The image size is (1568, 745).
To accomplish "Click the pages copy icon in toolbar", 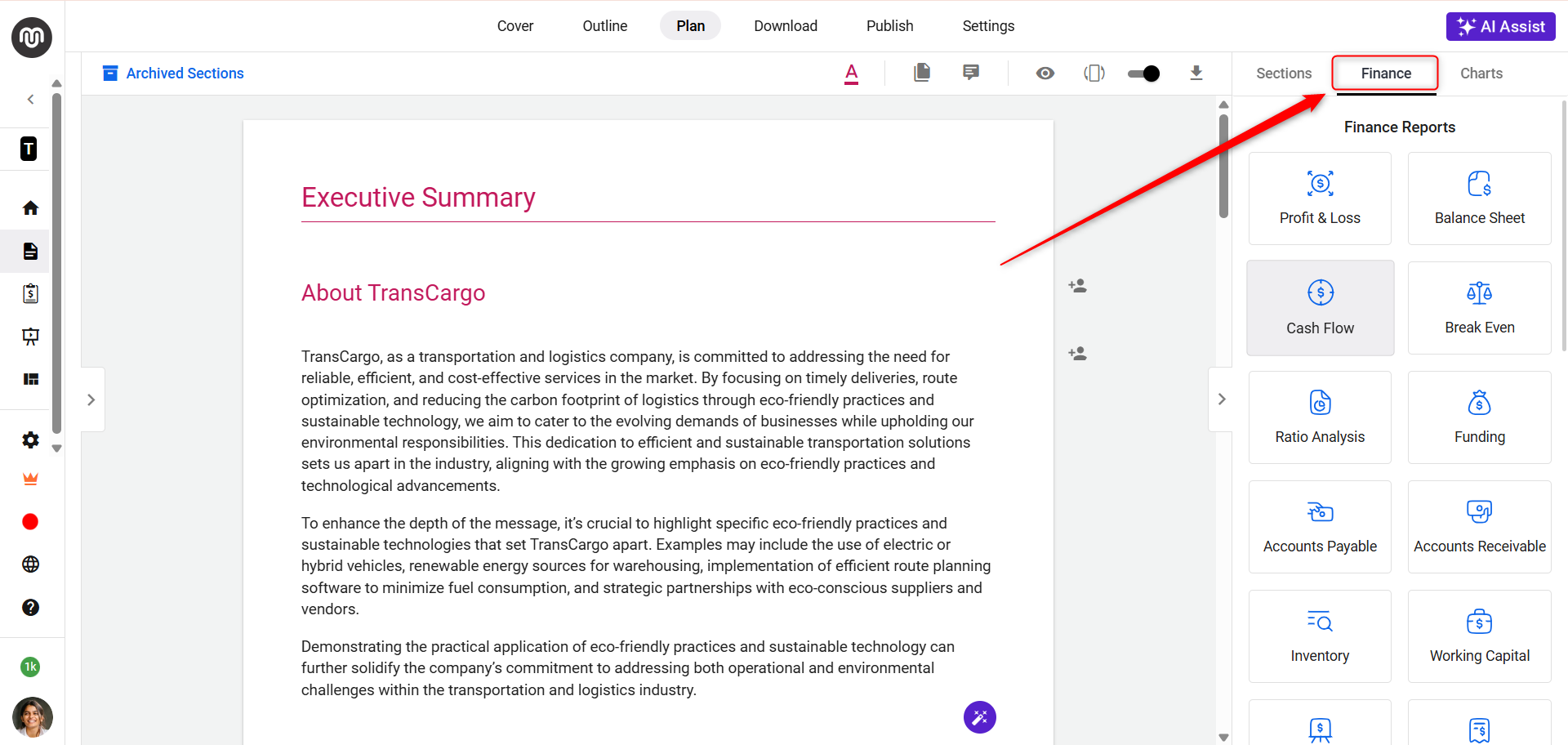I will coord(922,73).
